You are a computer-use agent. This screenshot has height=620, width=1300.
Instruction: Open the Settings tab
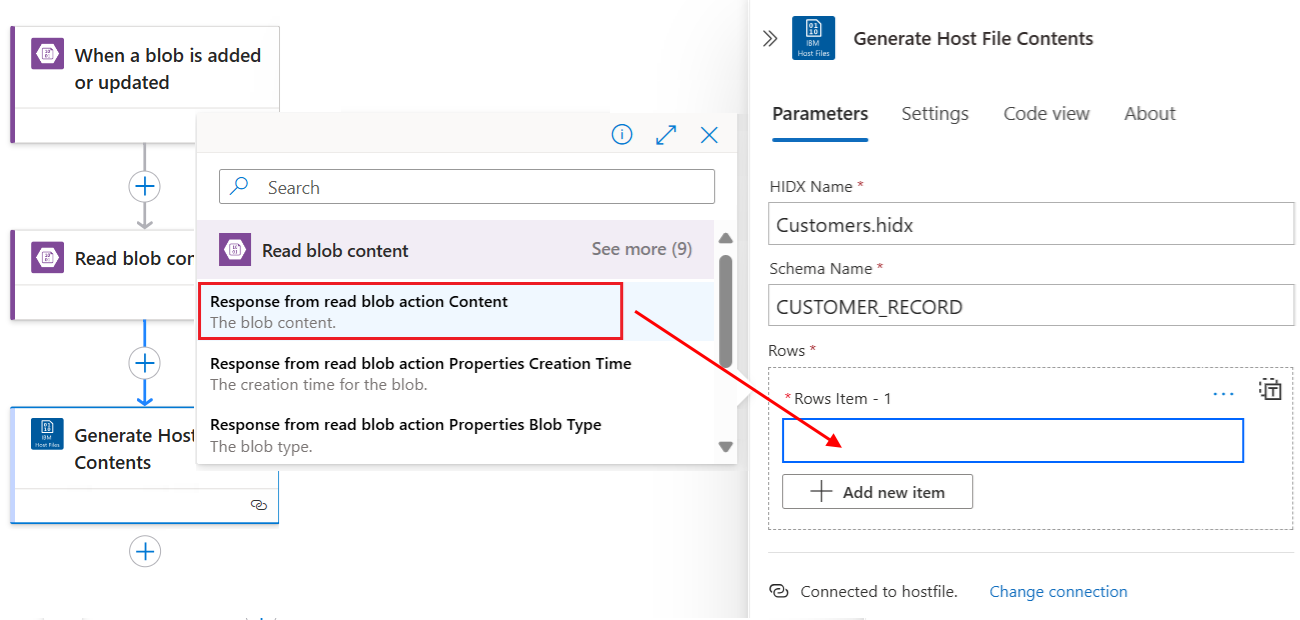pyautogui.click(x=934, y=114)
